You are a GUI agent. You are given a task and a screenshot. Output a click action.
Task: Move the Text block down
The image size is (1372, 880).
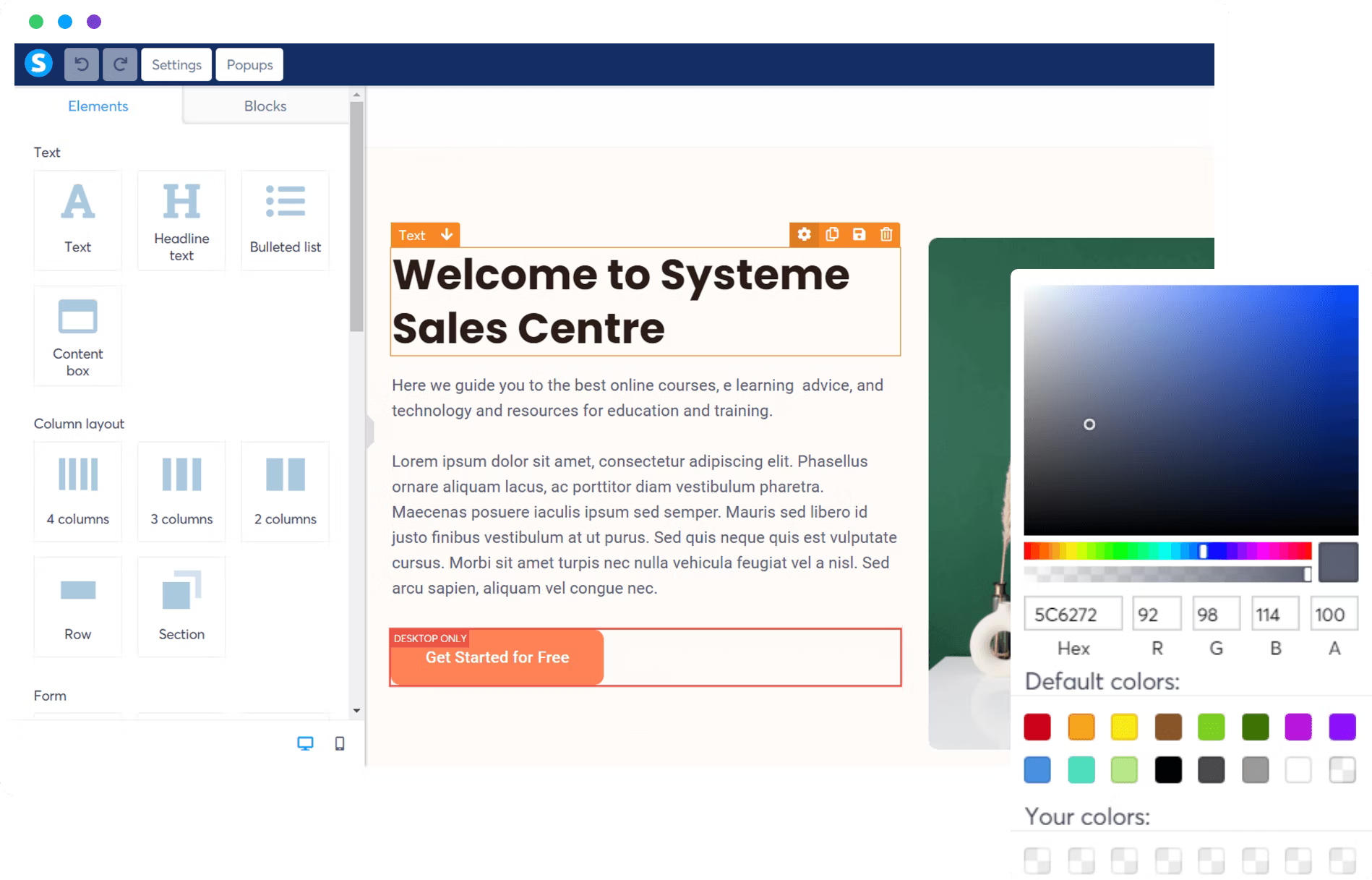coord(447,234)
